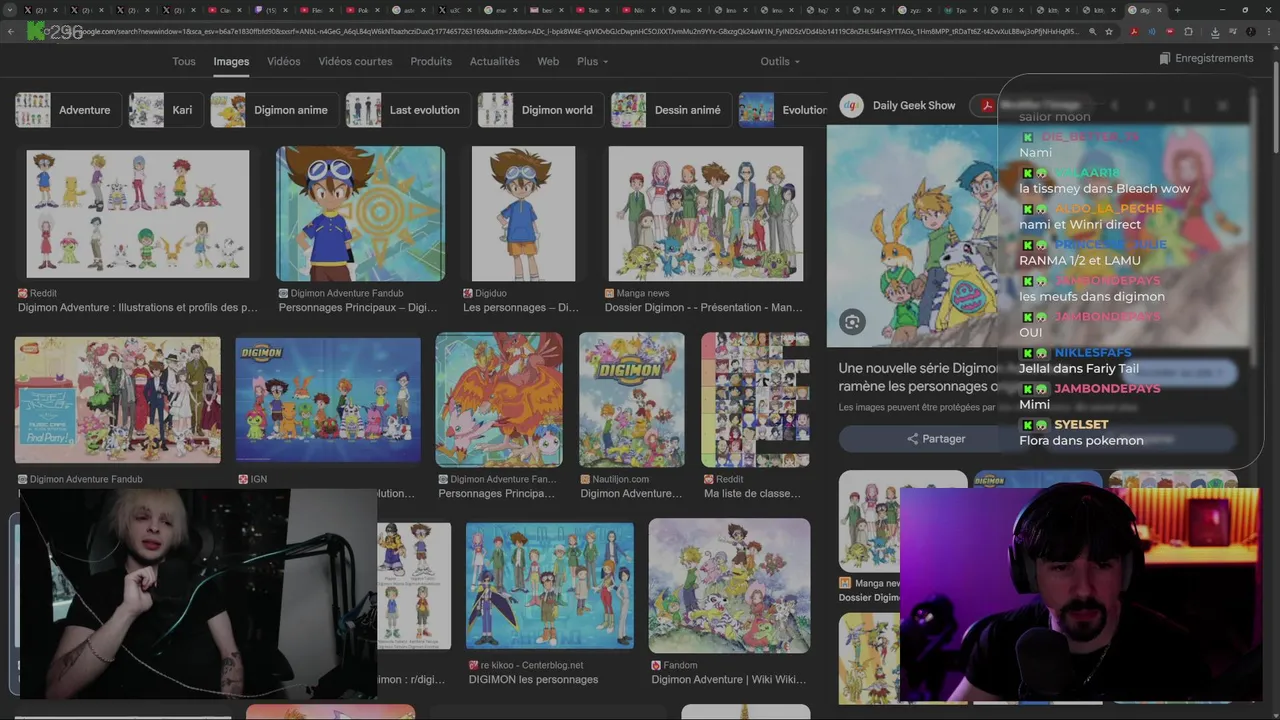Open the Vidéos courtes tab

coord(355,61)
